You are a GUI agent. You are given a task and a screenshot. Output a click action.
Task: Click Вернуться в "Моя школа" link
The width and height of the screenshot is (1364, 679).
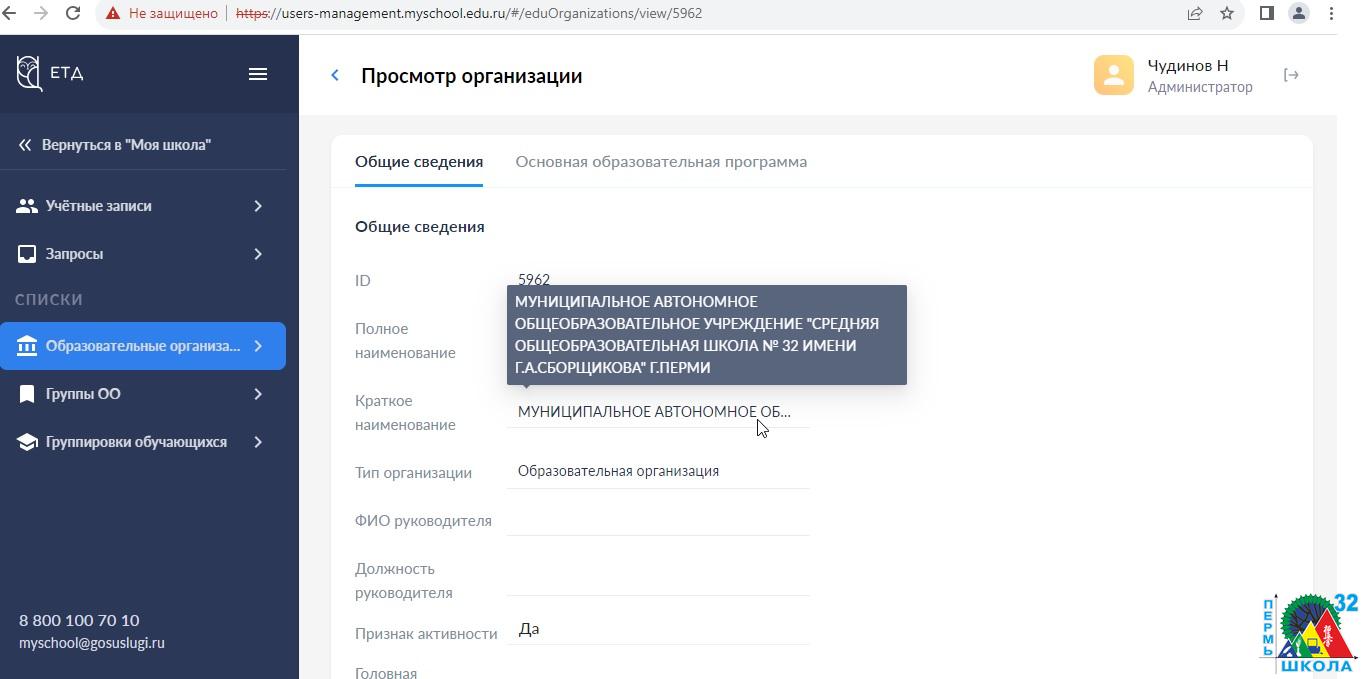click(x=126, y=145)
